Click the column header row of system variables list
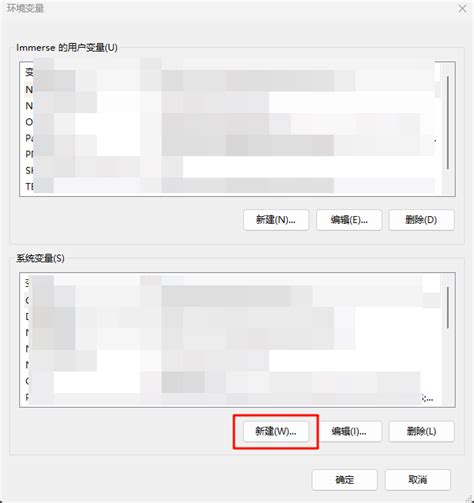474x503 pixels. coord(230,283)
